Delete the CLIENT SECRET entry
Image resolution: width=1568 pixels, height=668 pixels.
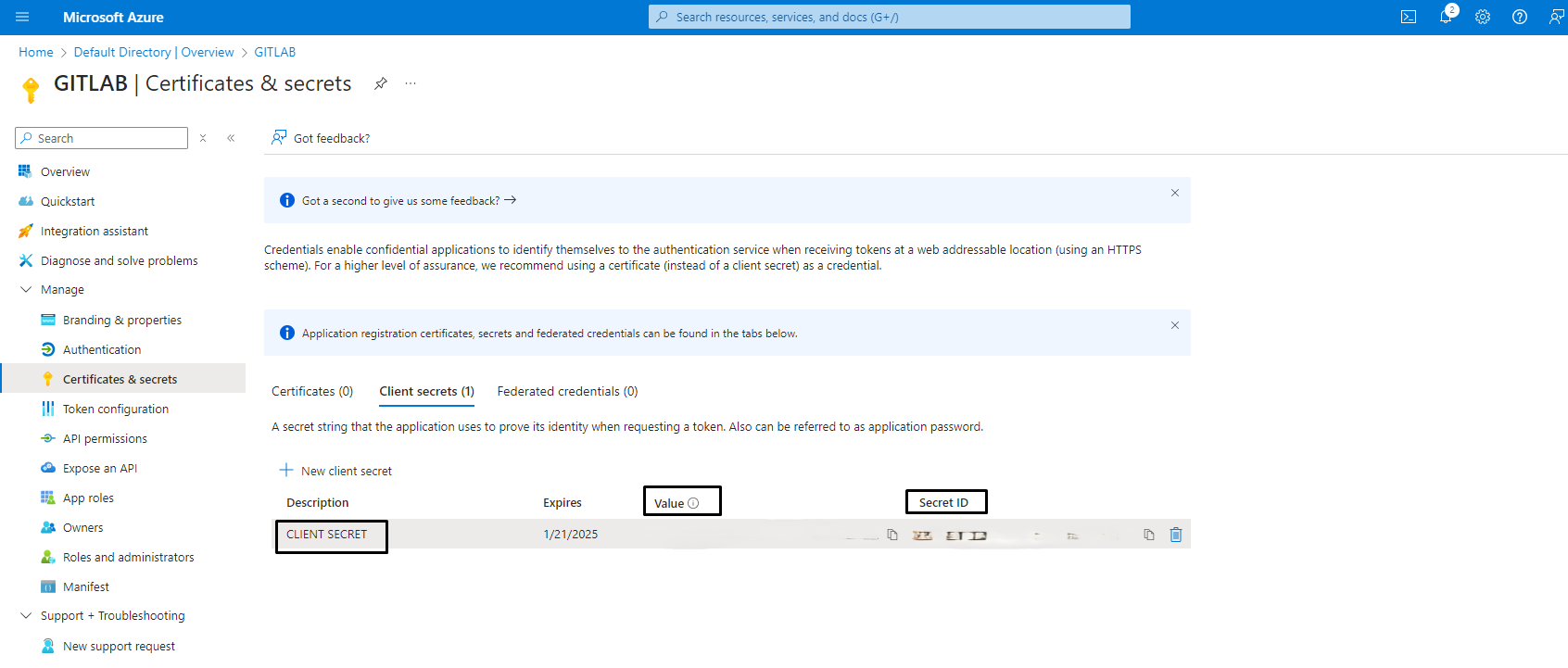click(1176, 535)
